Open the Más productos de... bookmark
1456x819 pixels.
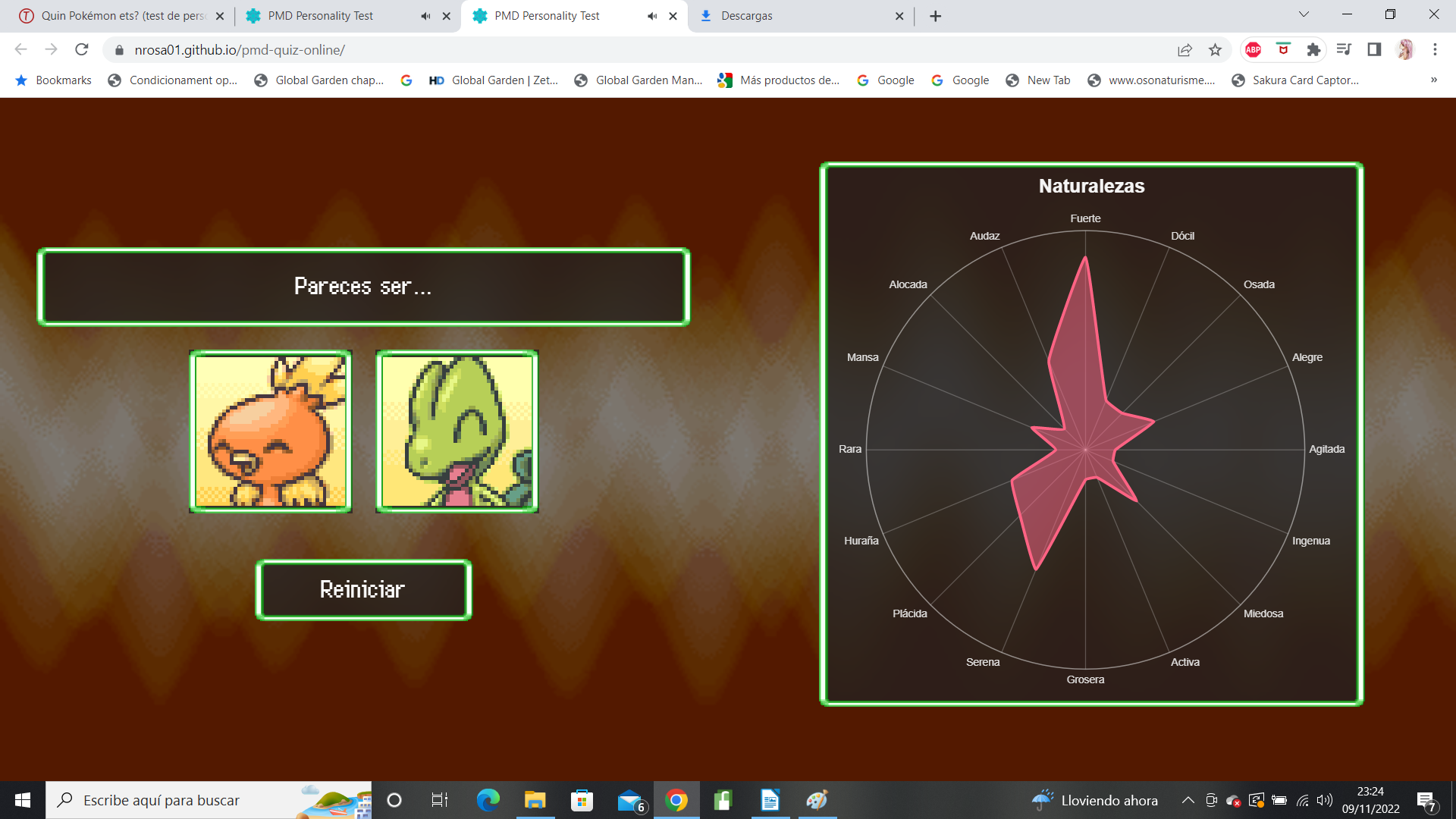coord(780,80)
